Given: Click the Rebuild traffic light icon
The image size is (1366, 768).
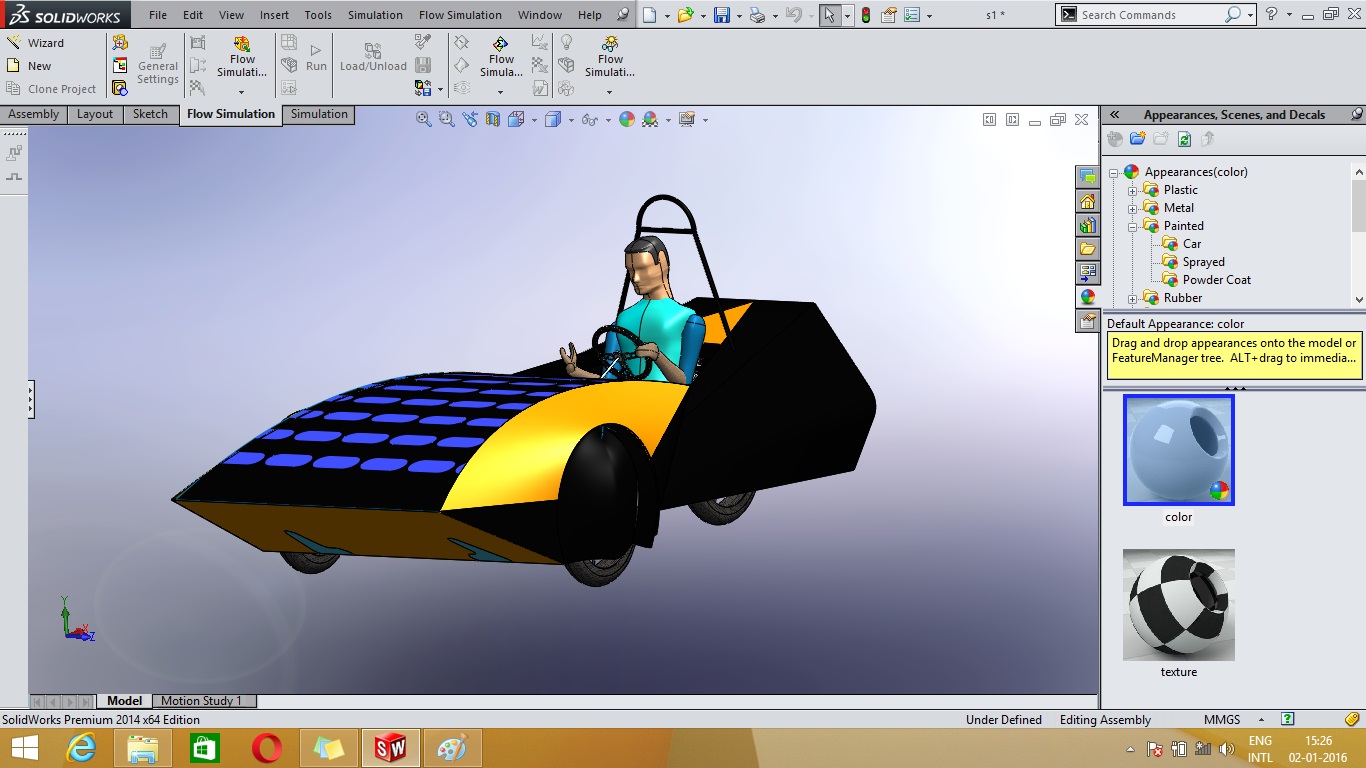Looking at the screenshot, I should click(x=865, y=15).
